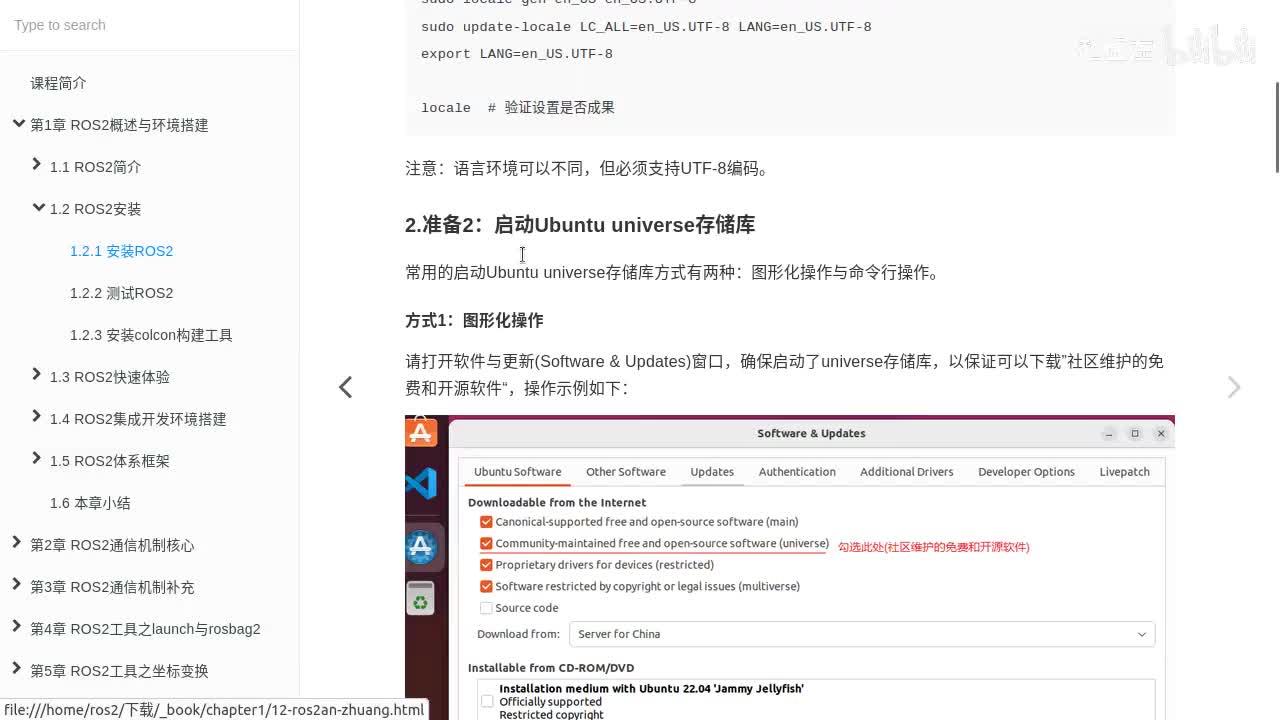Viewport: 1280px width, 720px height.
Task: Click maximize icon of Software & Updates
Action: [1135, 433]
